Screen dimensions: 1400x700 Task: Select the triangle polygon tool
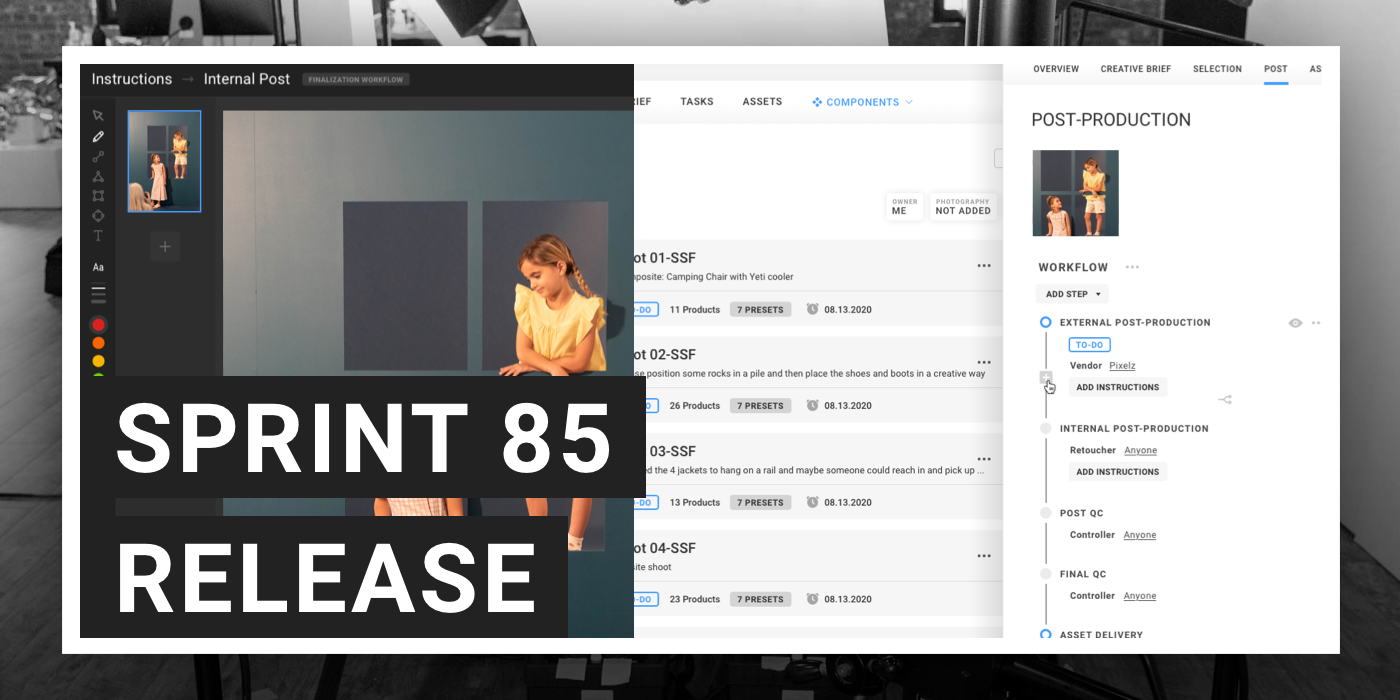(x=98, y=176)
